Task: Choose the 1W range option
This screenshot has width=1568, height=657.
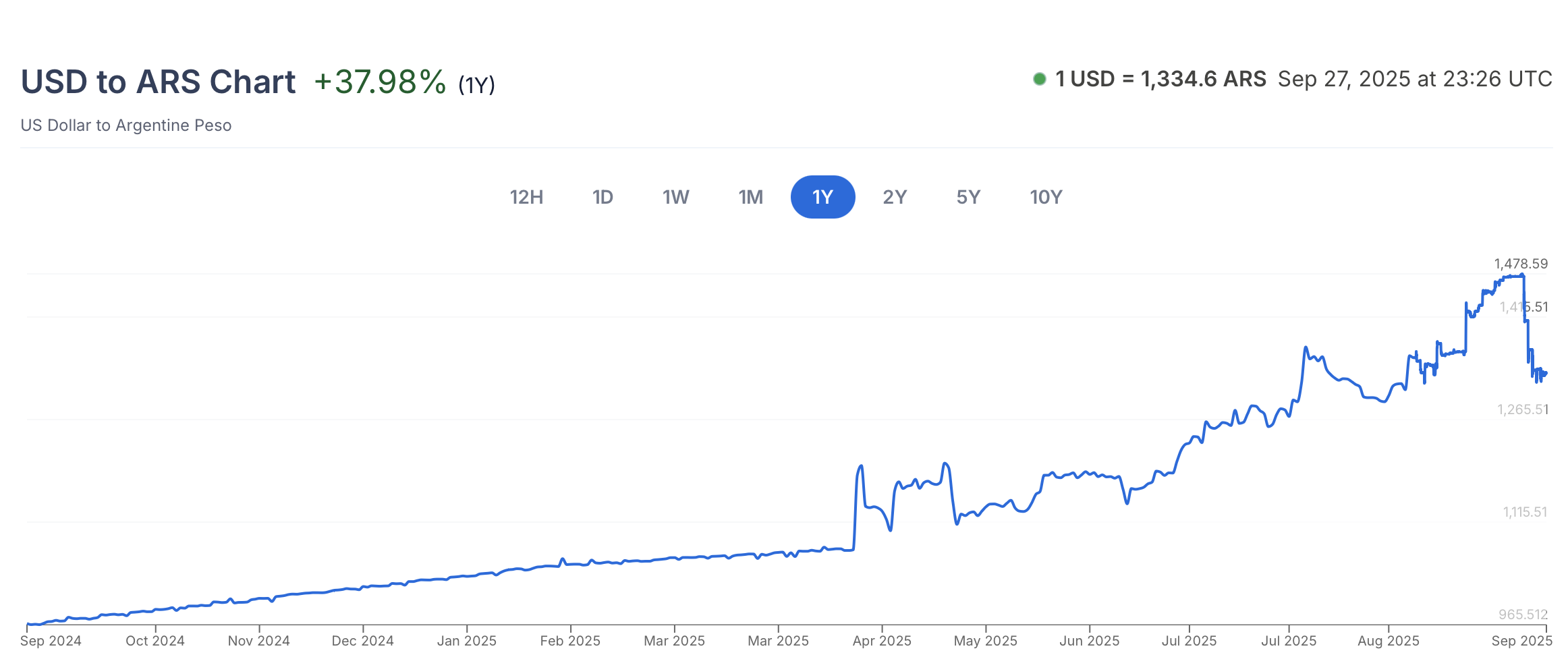Action: [675, 197]
